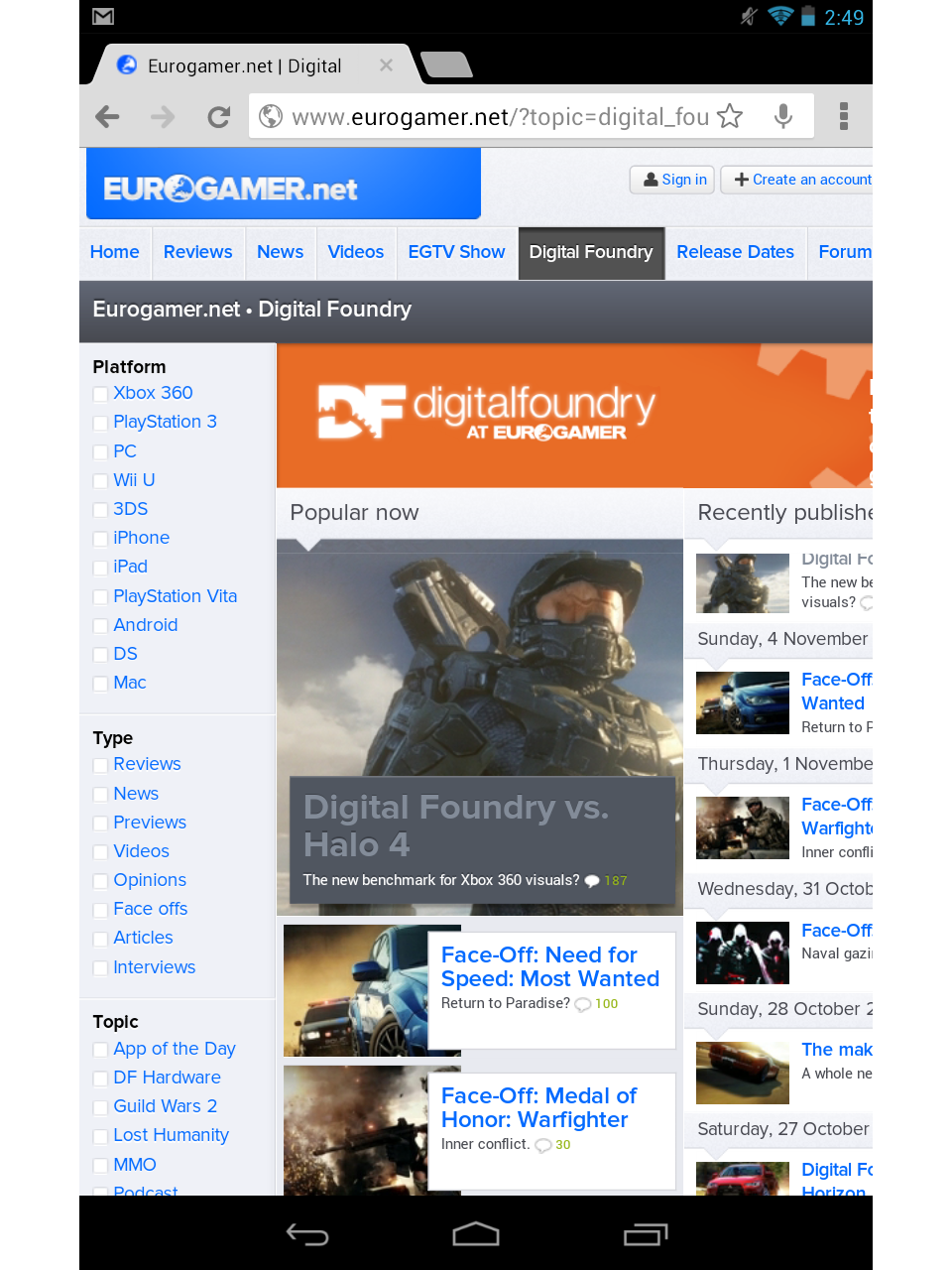The height and width of the screenshot is (1270, 952).
Task: Click the Create an account button
Action: tap(797, 180)
